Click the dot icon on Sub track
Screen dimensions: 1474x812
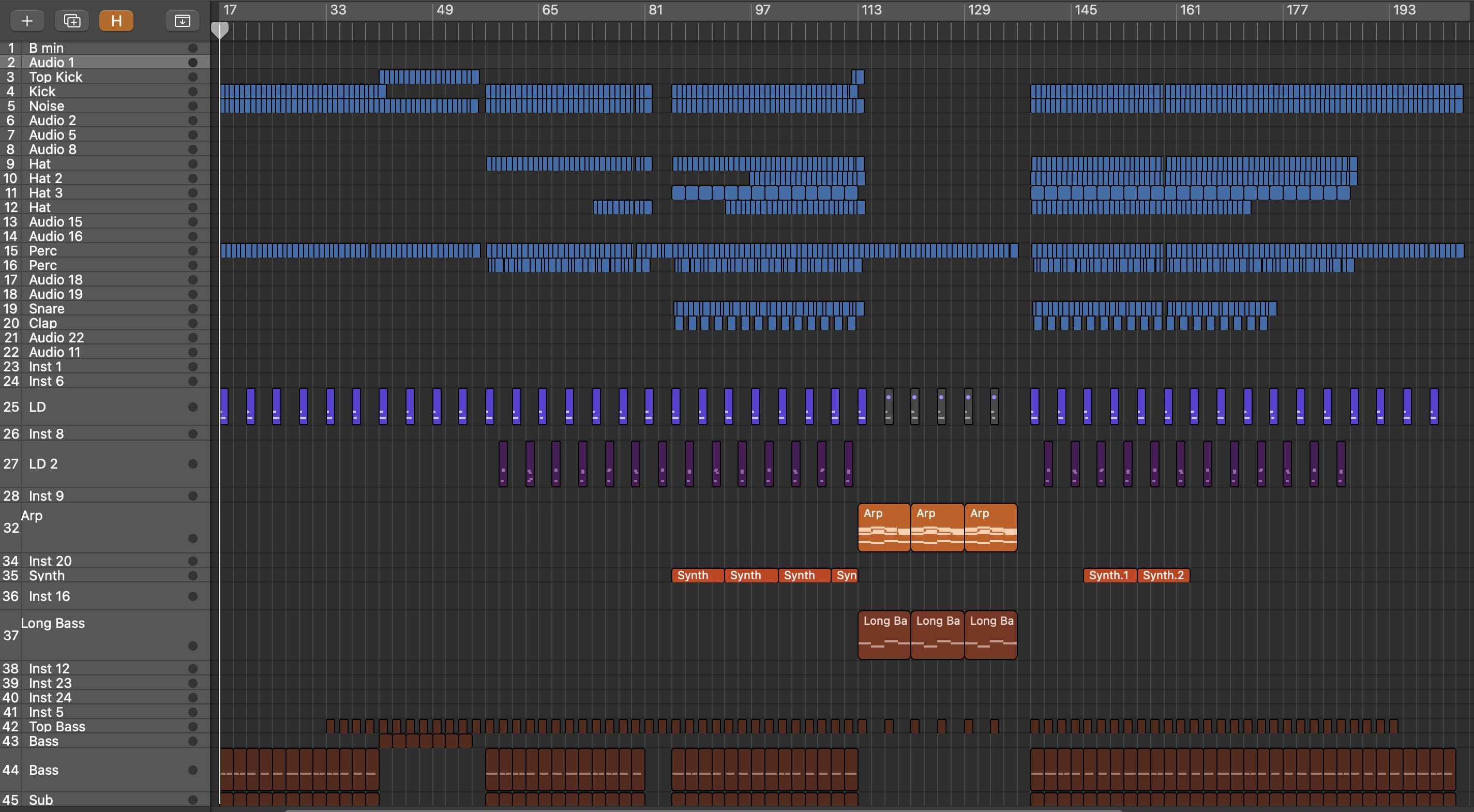coord(193,800)
